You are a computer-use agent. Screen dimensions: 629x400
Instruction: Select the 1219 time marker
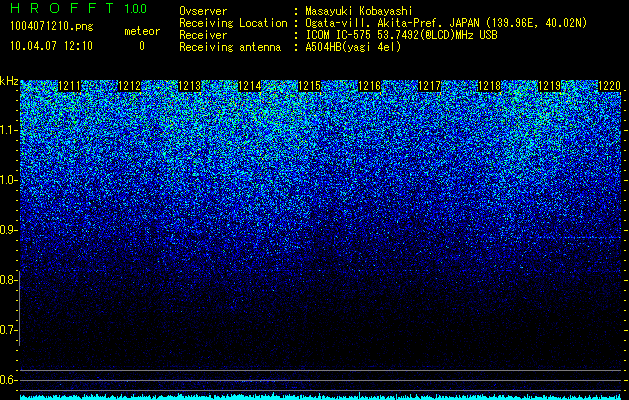[x=549, y=86]
